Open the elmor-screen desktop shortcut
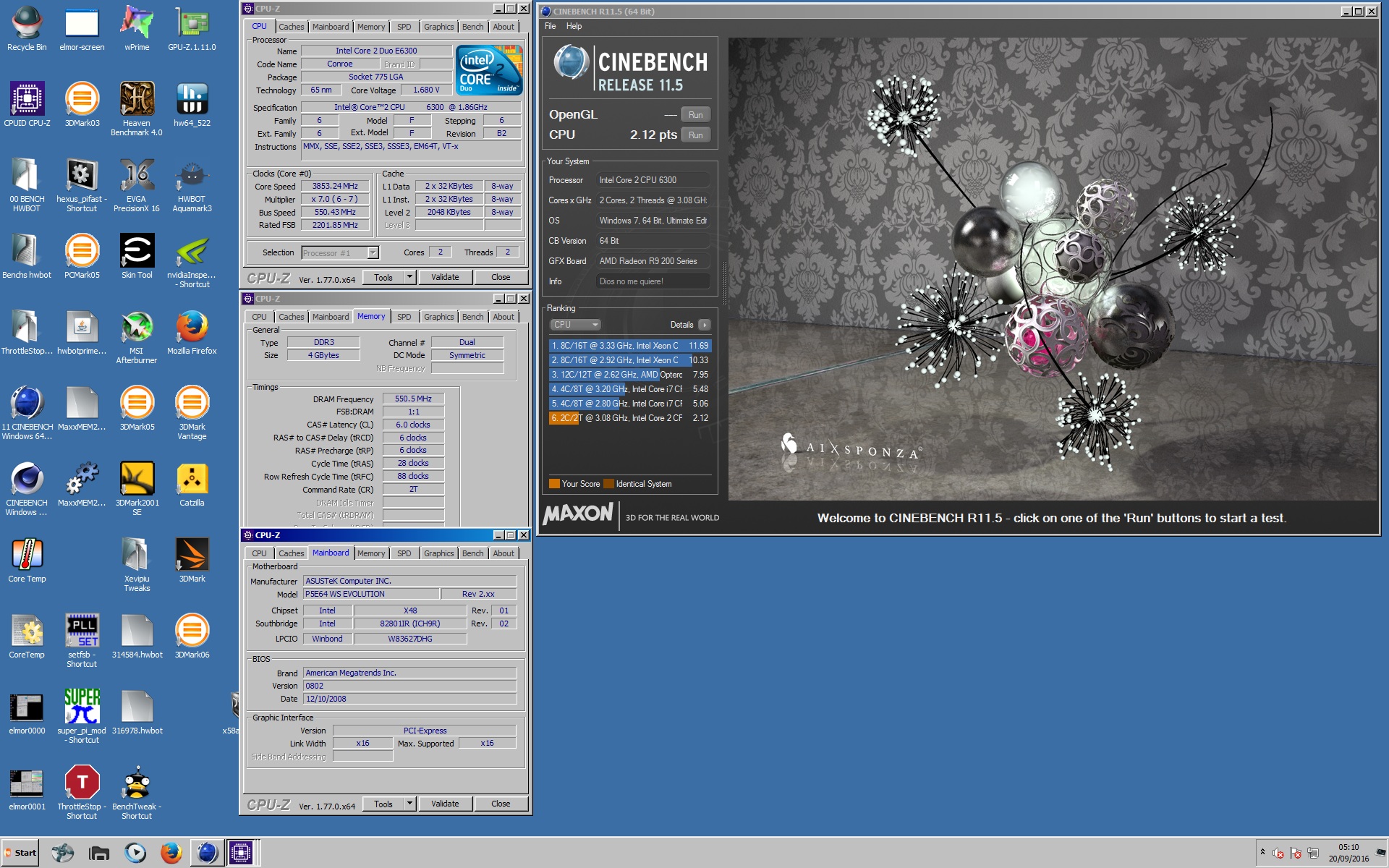Image resolution: width=1389 pixels, height=868 pixels. [82, 29]
